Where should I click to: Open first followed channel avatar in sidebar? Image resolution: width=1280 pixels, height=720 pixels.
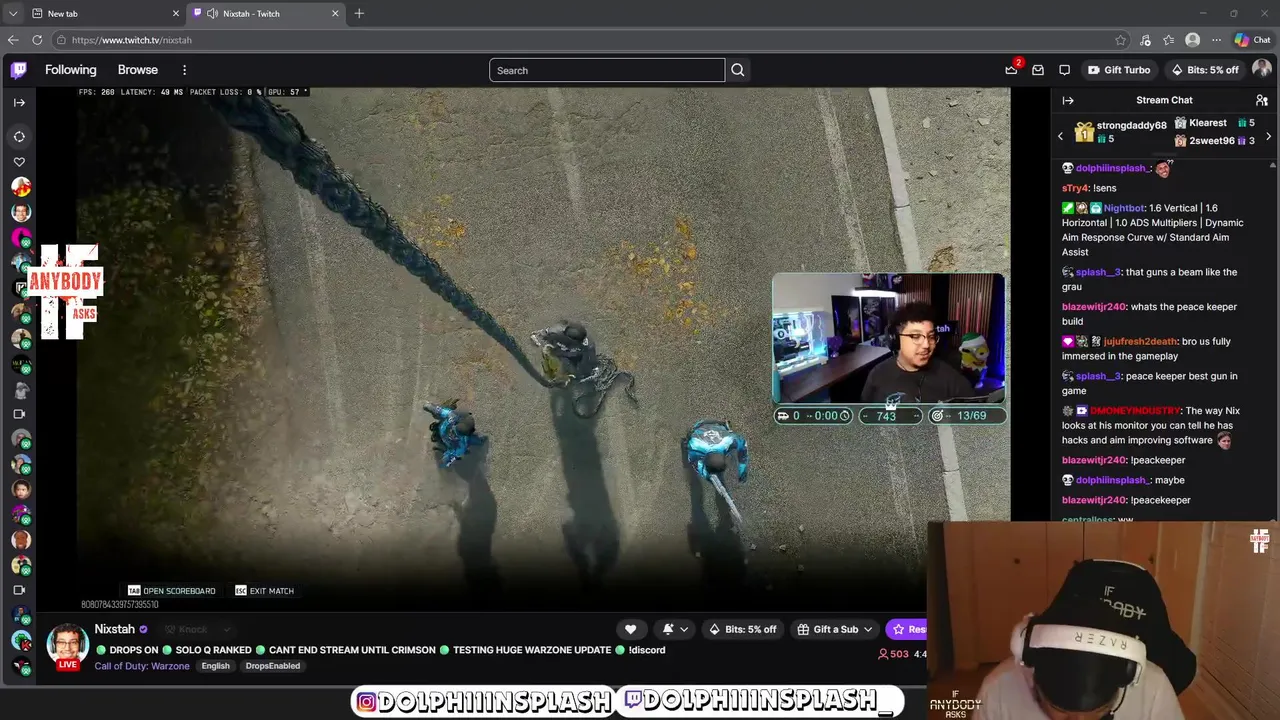pos(21,187)
